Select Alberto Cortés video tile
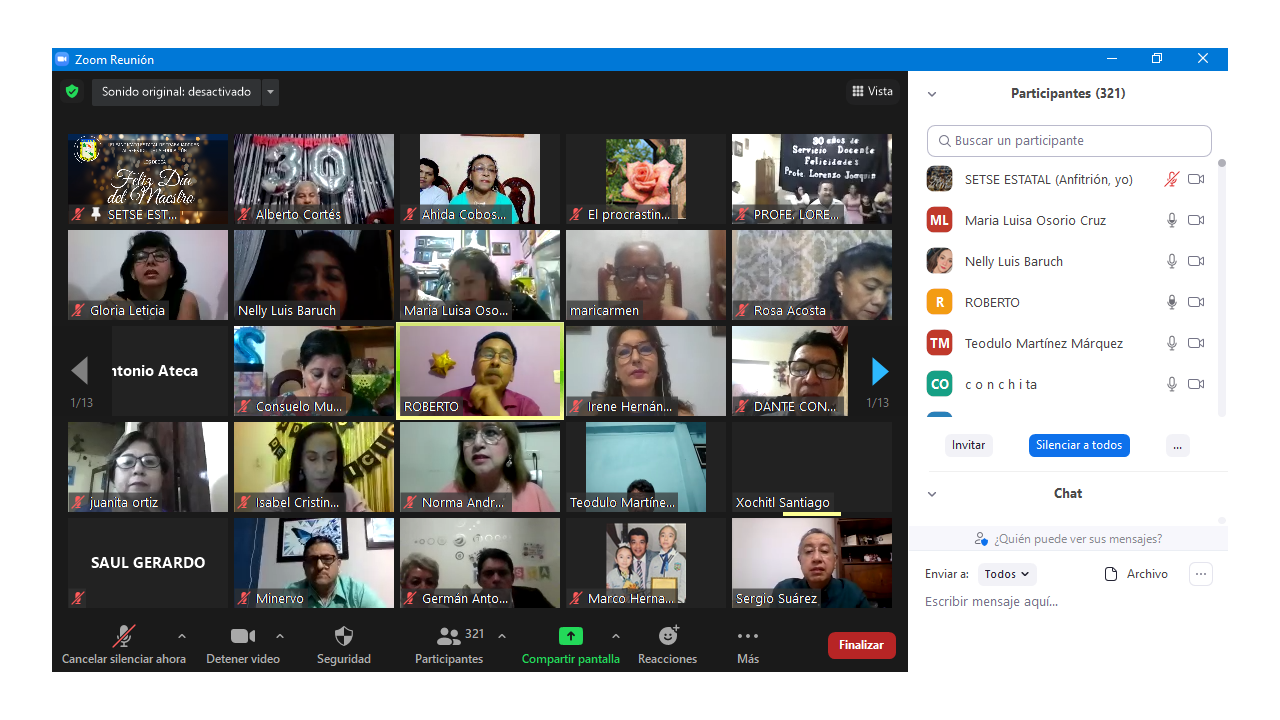 pos(314,179)
